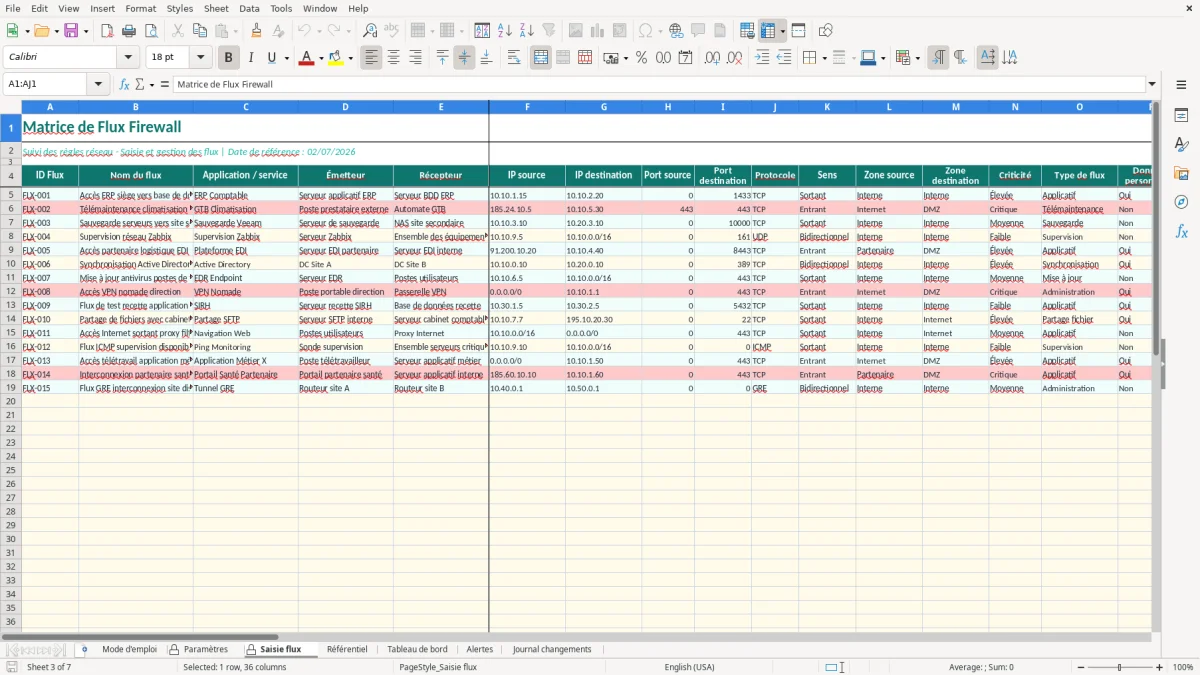The image size is (1200, 675).
Task: Open sidebar Properties panel icon
Action: (x=1181, y=116)
